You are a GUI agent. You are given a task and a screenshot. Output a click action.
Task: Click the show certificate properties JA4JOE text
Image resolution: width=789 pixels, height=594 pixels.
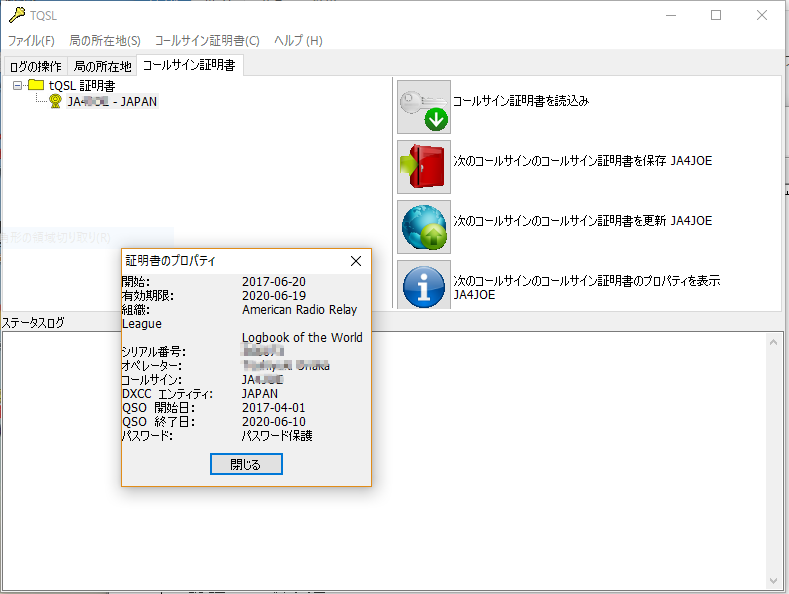[x=587, y=287]
